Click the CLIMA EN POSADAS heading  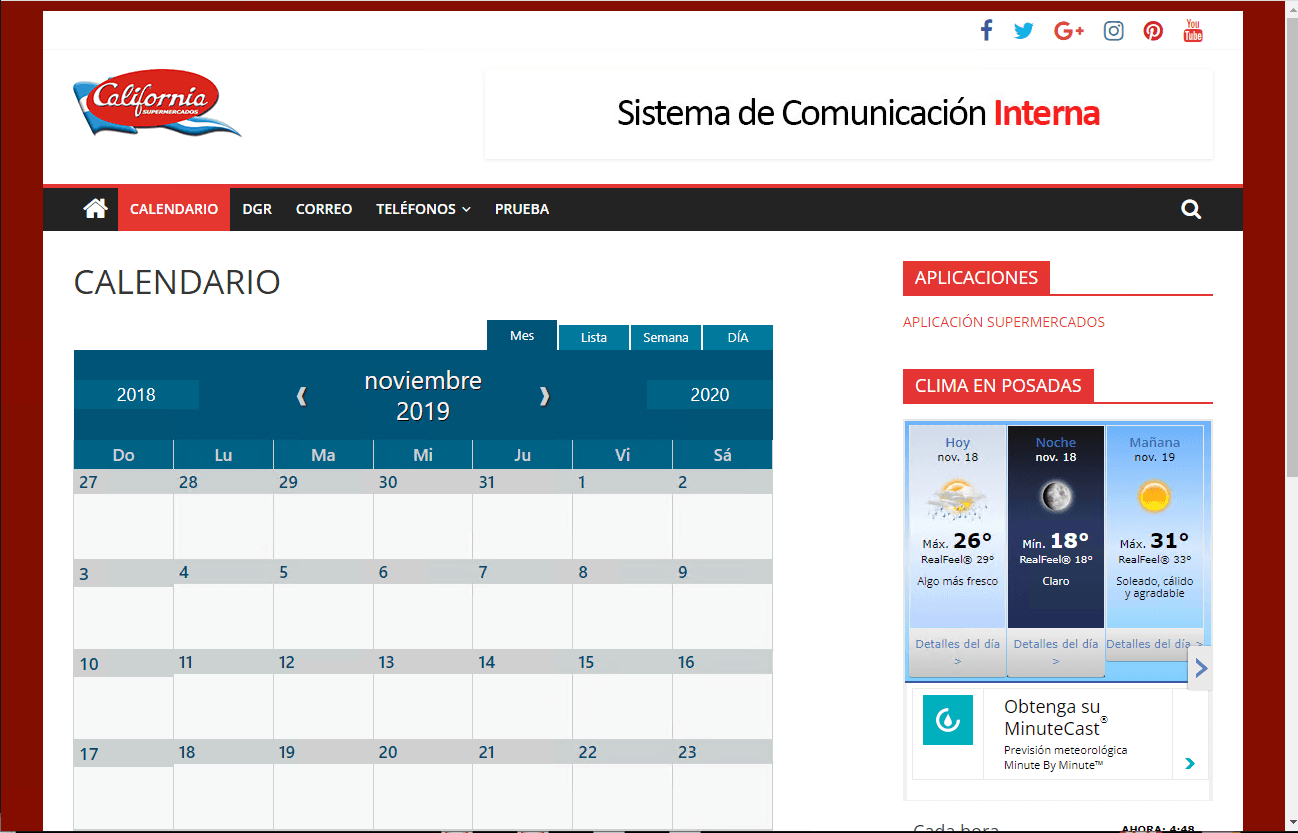coord(998,386)
